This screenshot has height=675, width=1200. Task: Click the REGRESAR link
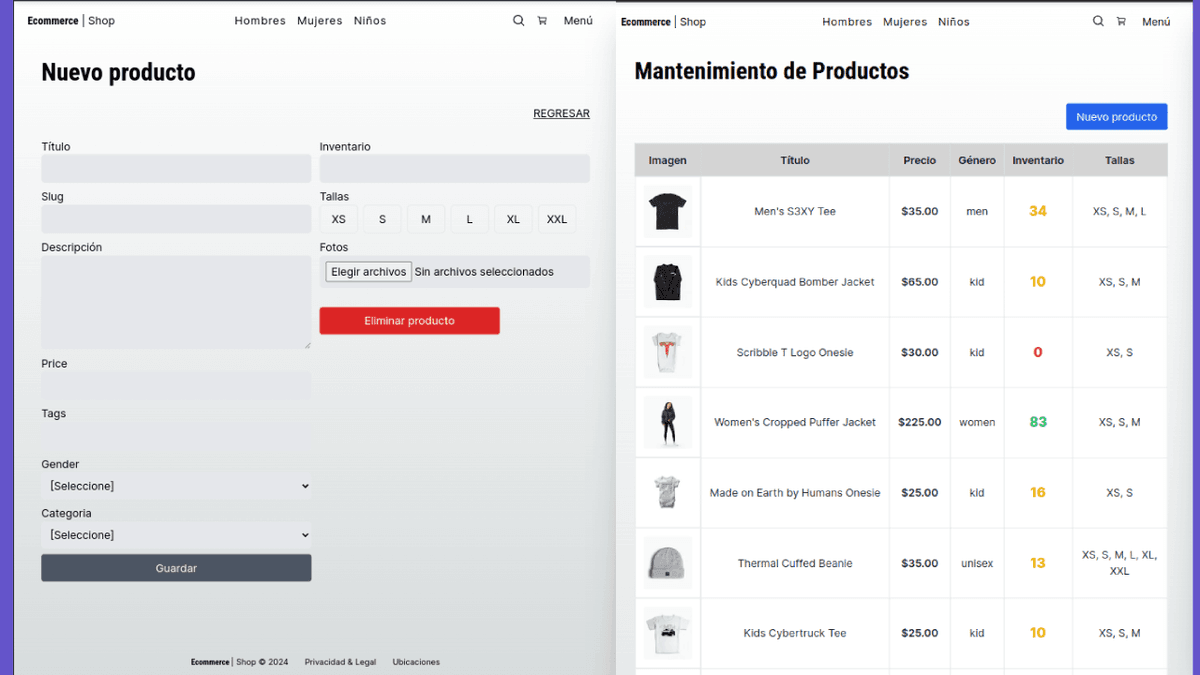561,114
